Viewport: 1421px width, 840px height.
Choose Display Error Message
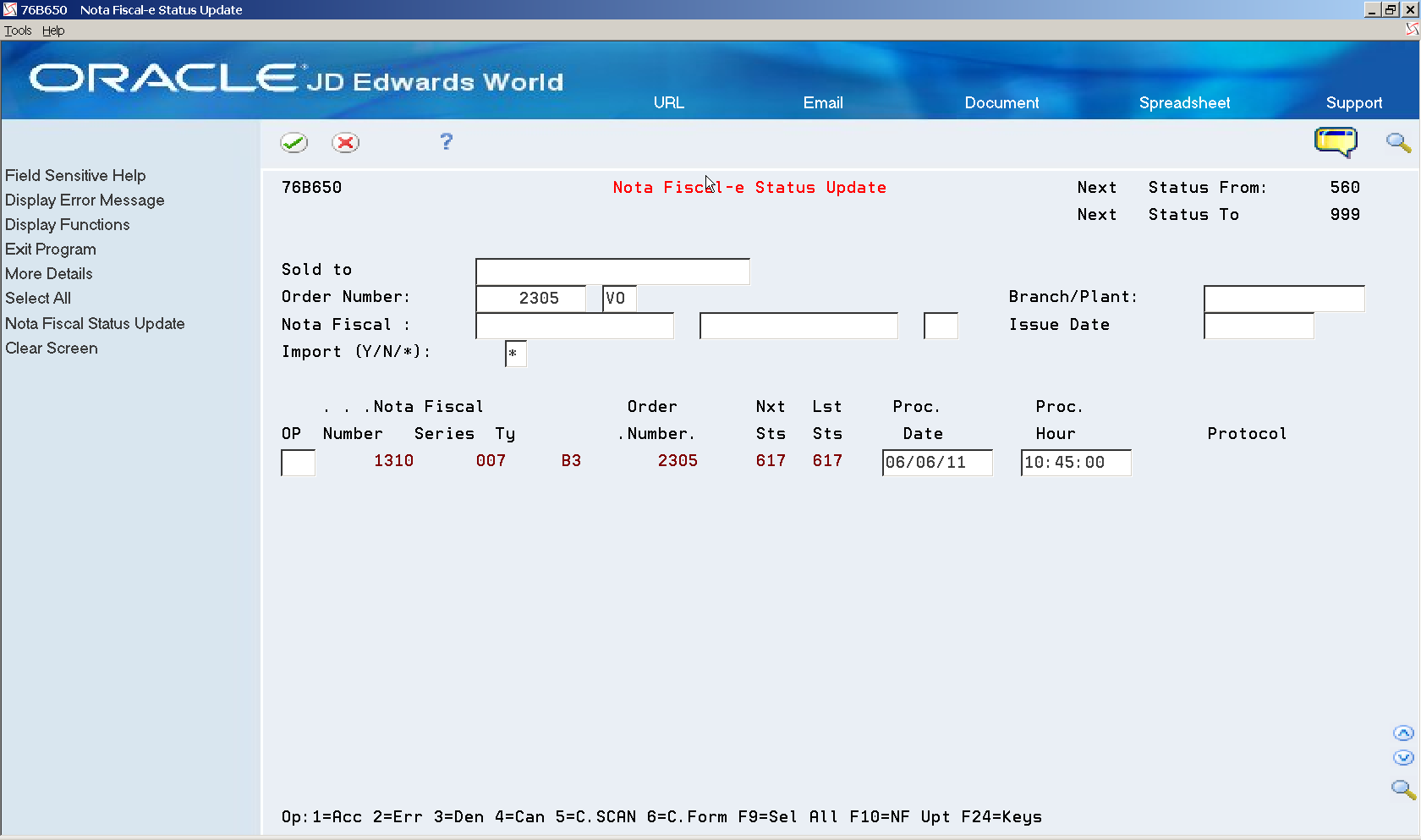(x=85, y=200)
